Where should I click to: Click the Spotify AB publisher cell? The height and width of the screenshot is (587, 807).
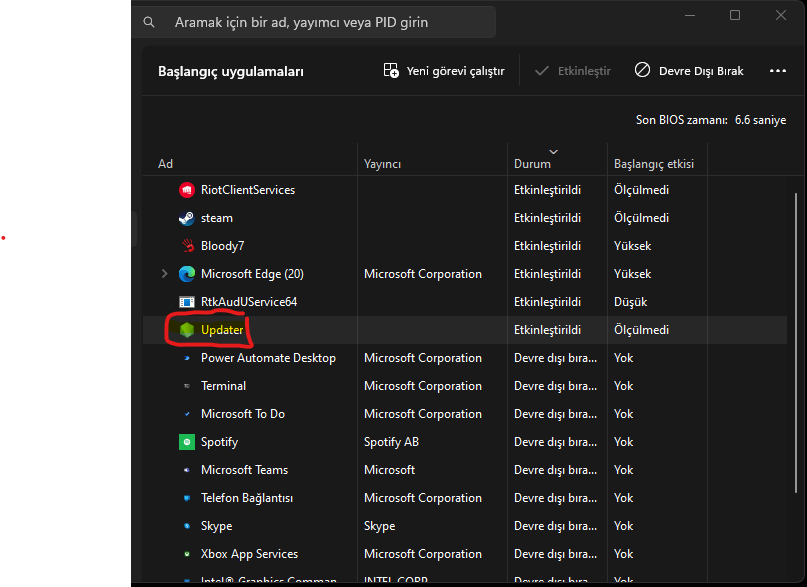[391, 442]
